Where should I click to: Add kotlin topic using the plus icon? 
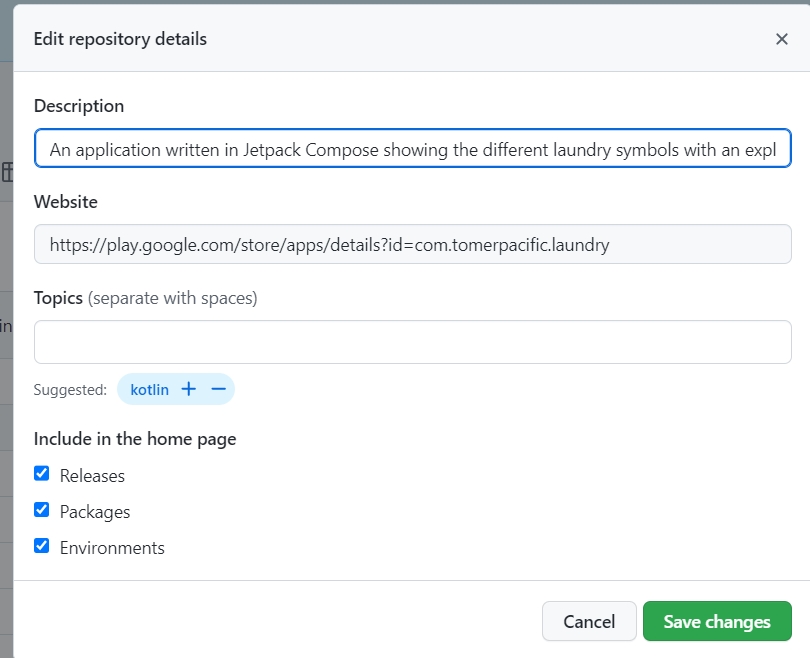[189, 388]
